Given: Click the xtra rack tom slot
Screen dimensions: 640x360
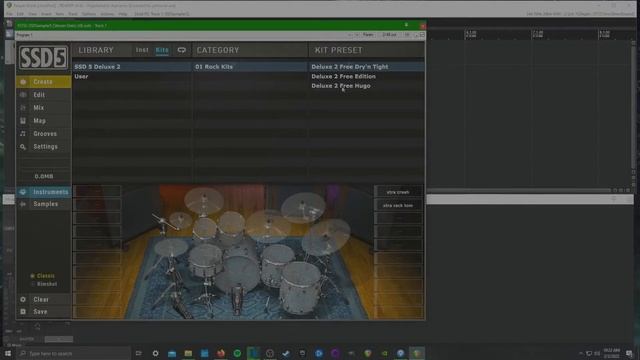Looking at the screenshot, I should tap(398, 205).
